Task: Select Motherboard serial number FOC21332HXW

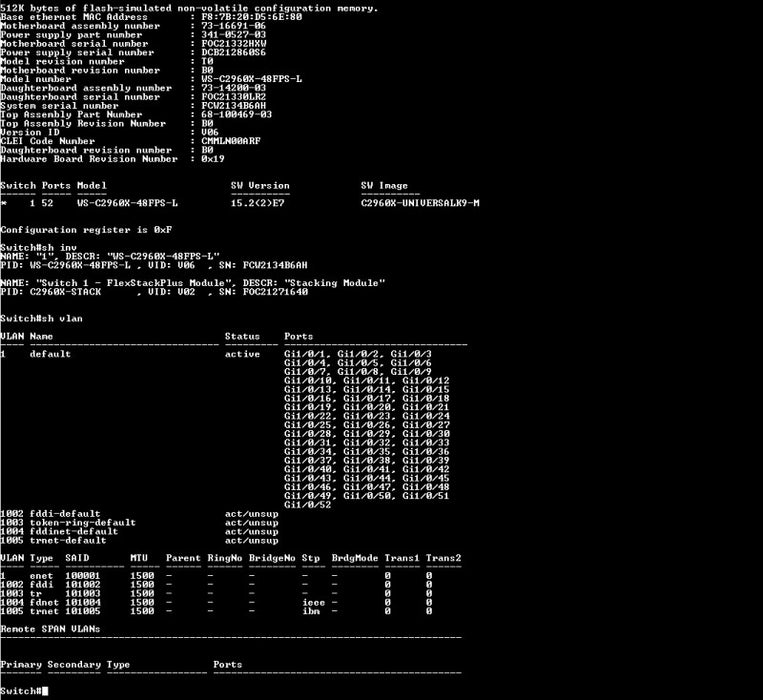Action: pyautogui.click(x=234, y=43)
